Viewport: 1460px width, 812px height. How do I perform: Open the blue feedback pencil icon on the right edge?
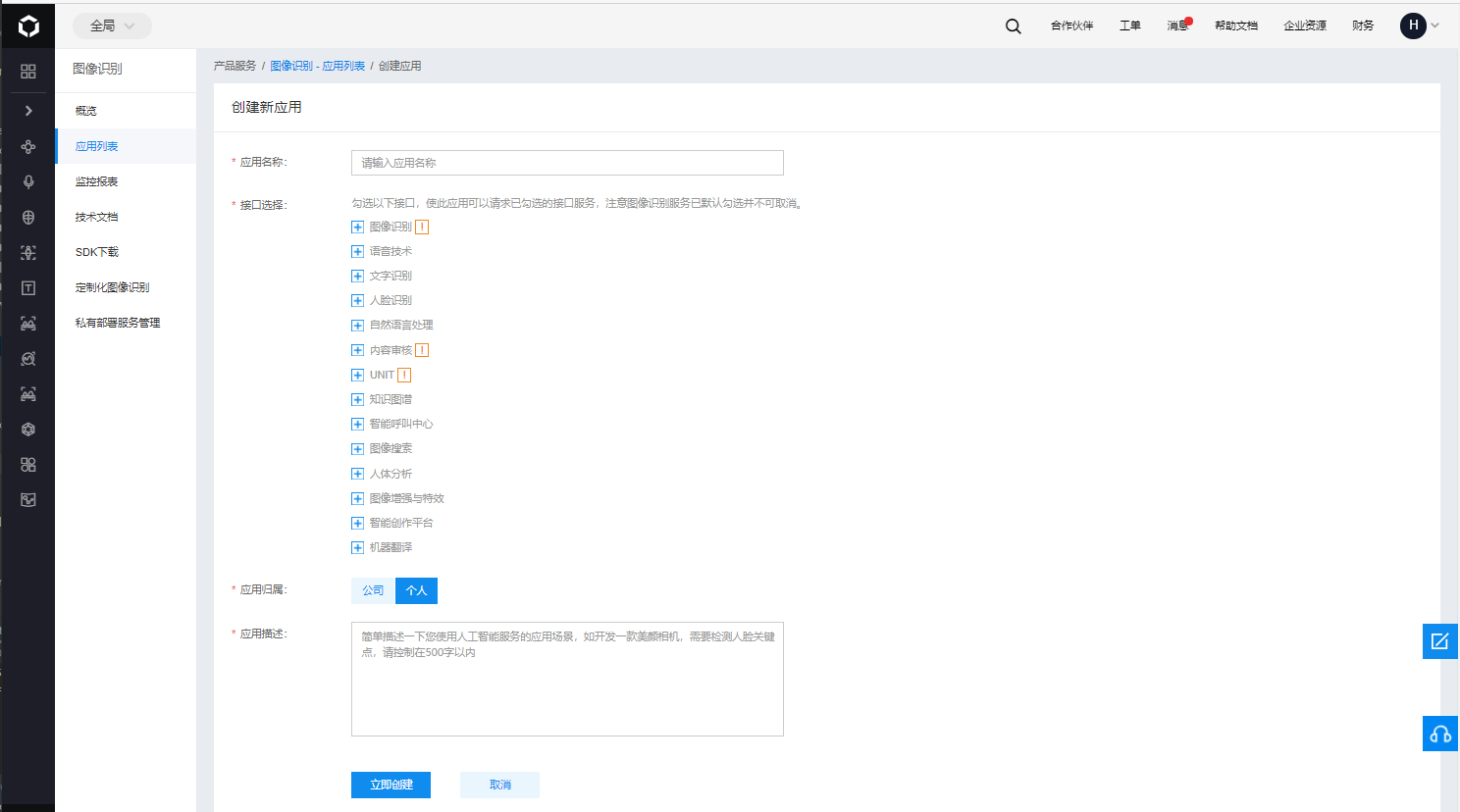point(1439,641)
